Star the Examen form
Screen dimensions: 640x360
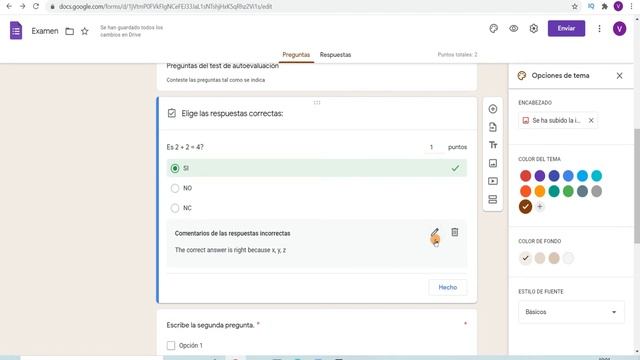84,31
